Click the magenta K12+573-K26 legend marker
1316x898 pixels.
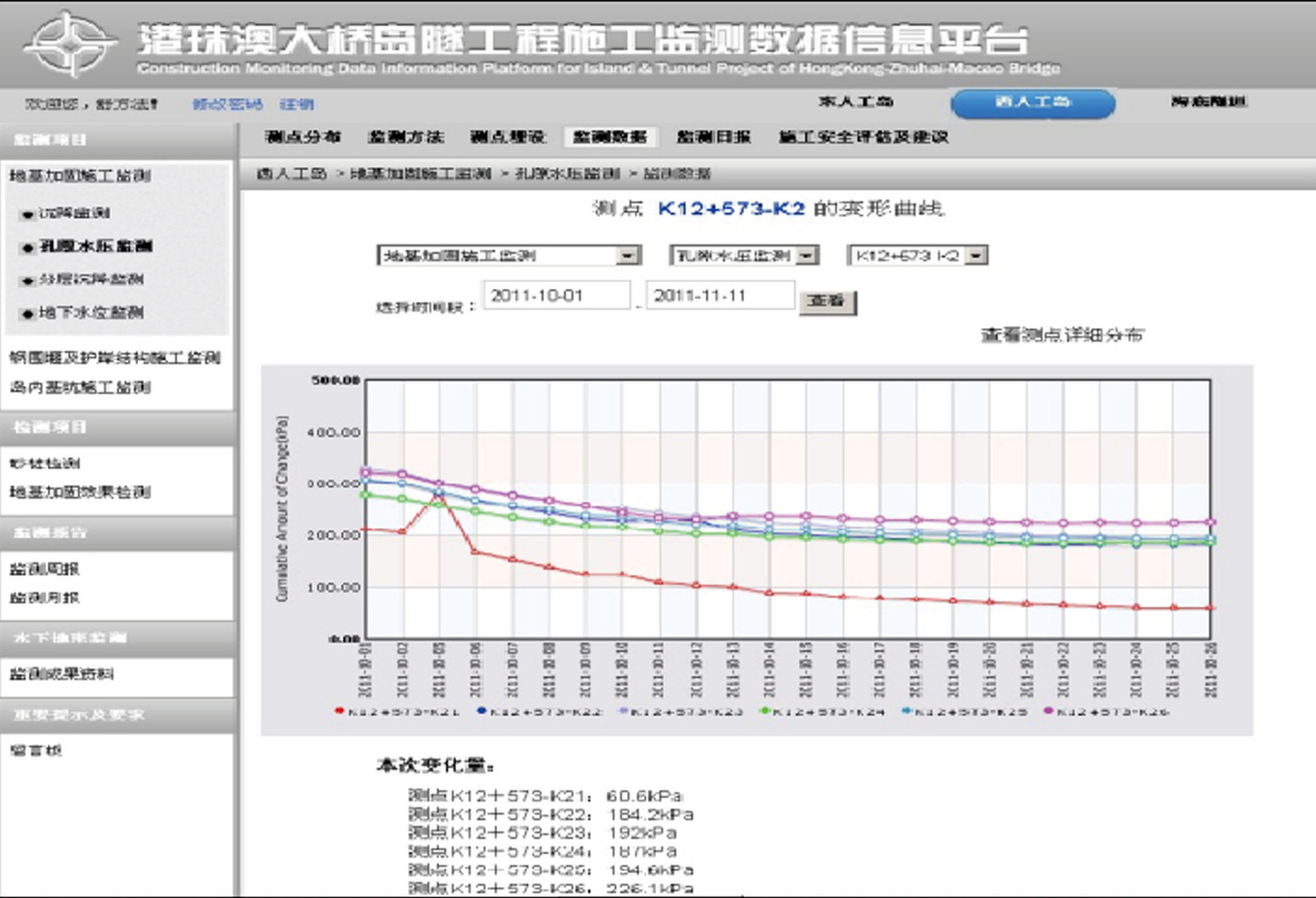coord(1049,711)
